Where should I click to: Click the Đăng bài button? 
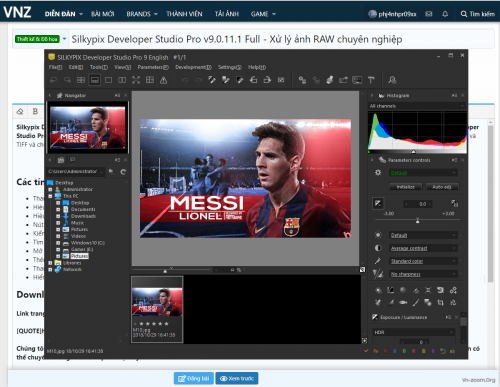194,378
